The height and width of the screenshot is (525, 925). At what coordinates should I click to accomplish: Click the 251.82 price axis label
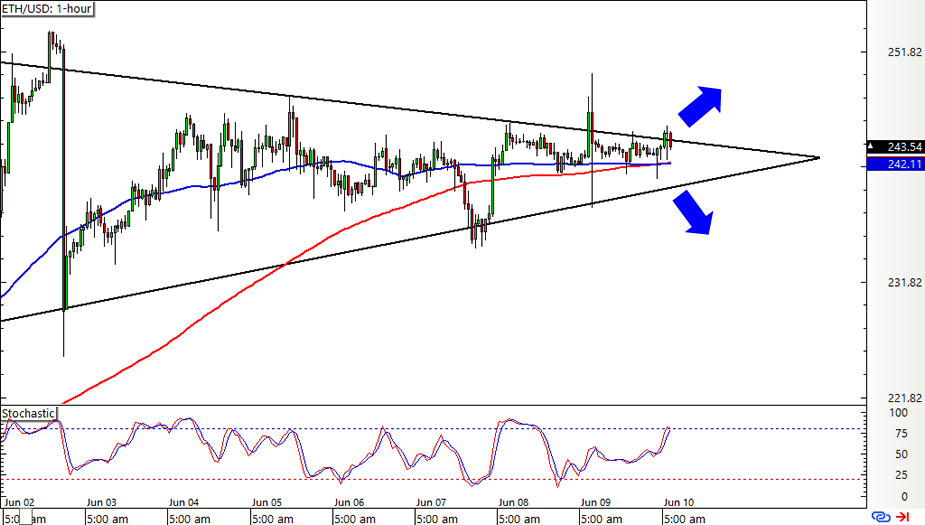(905, 52)
